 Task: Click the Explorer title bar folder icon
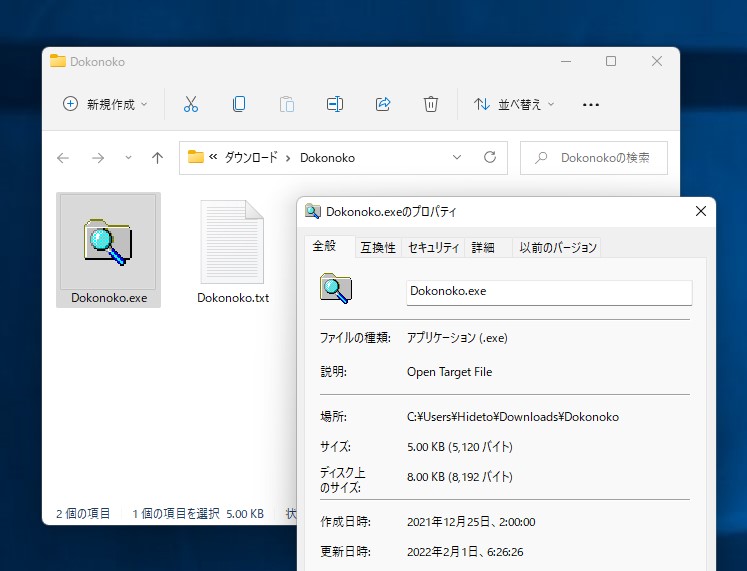(x=58, y=61)
